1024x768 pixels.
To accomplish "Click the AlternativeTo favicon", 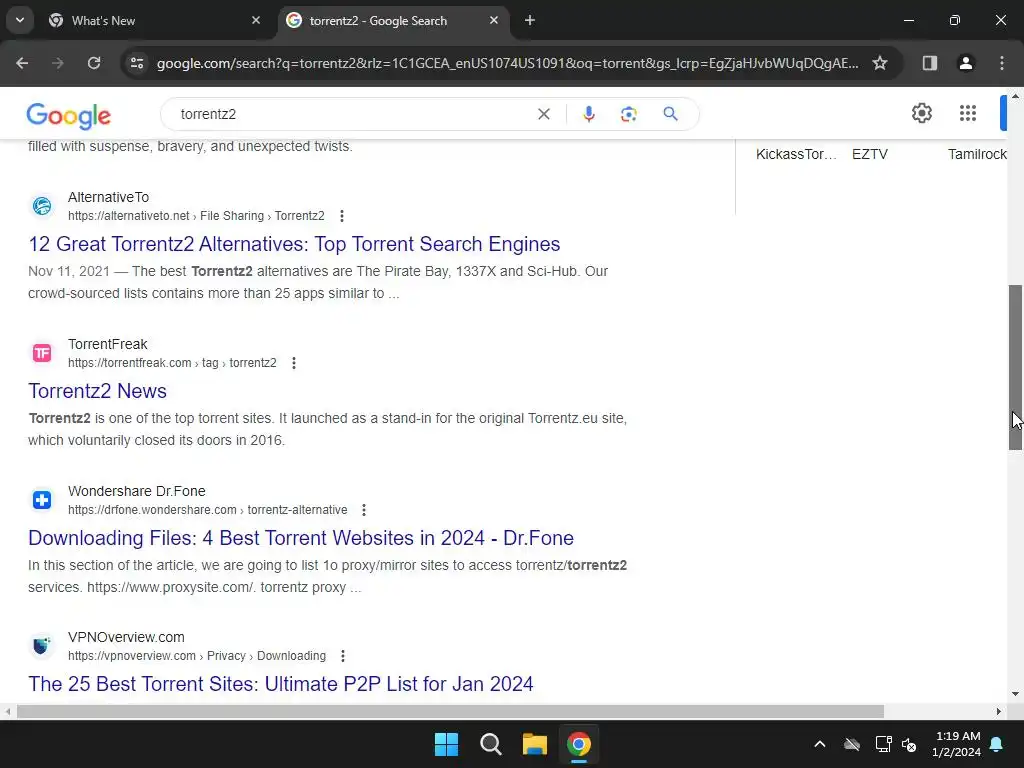I will (x=42, y=206).
